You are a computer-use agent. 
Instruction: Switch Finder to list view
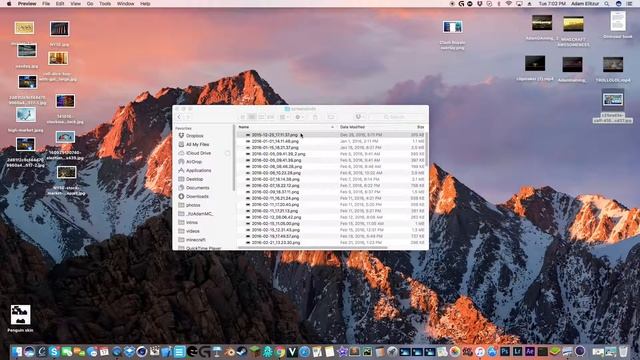(x=252, y=117)
